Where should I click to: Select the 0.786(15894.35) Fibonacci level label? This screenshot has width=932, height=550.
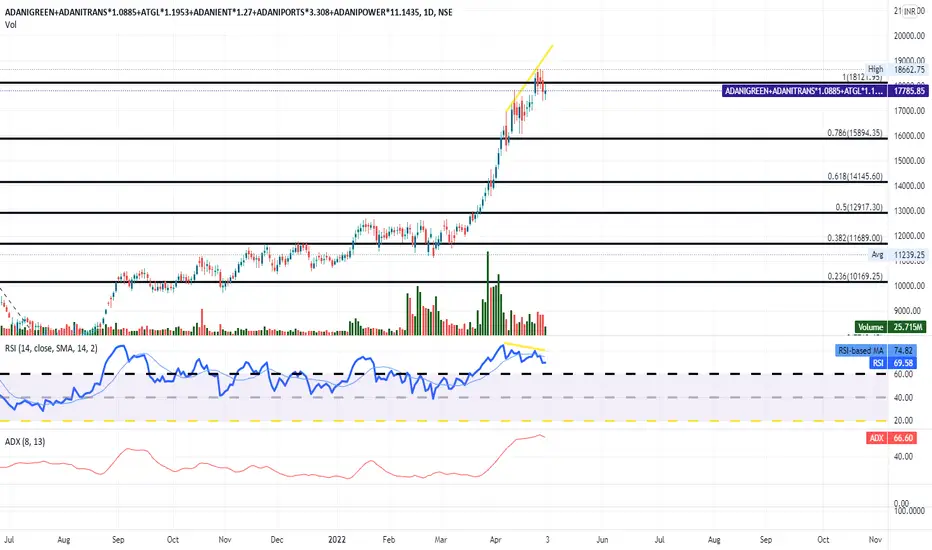click(855, 133)
